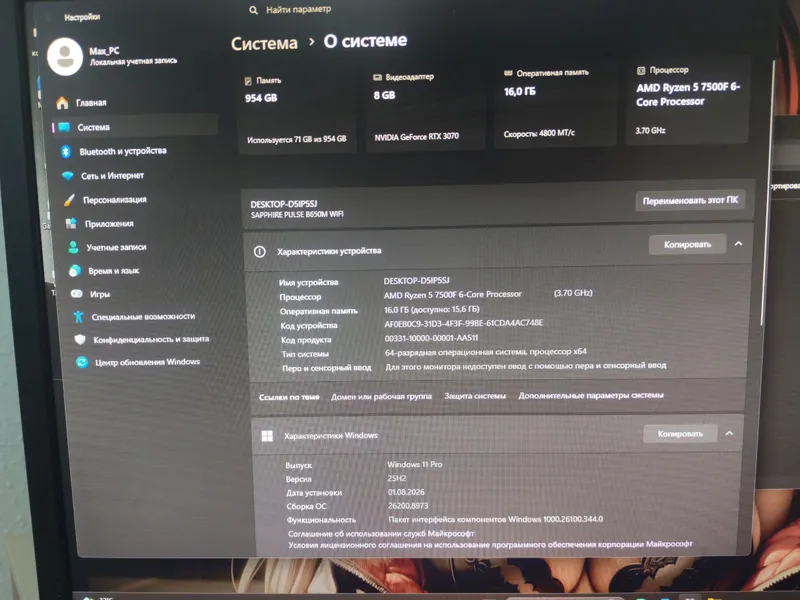
Task: Click the Скорость: 4800 МТ/с text
Action: pos(539,134)
